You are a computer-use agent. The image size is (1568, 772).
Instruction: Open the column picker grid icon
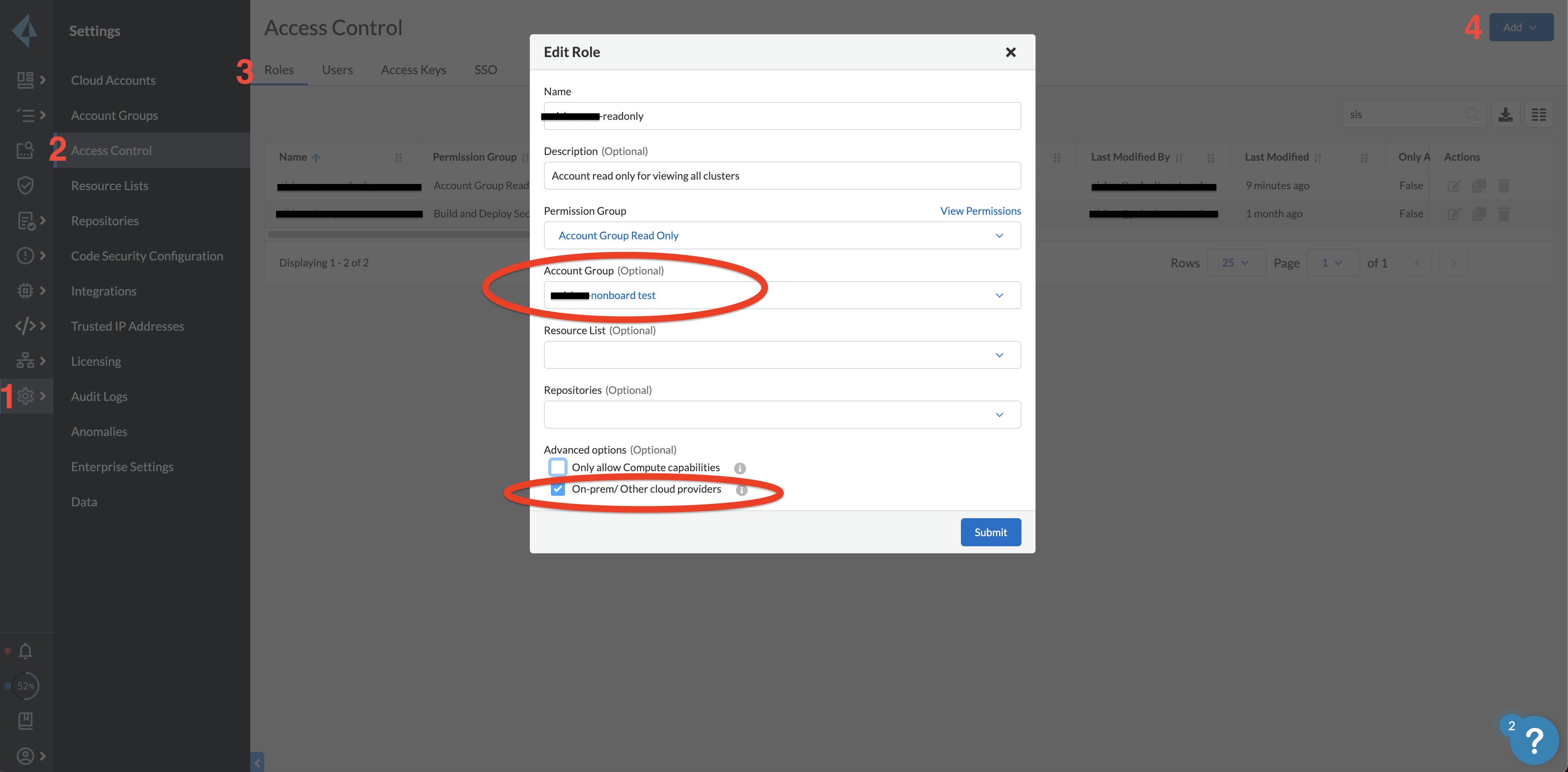(1539, 115)
